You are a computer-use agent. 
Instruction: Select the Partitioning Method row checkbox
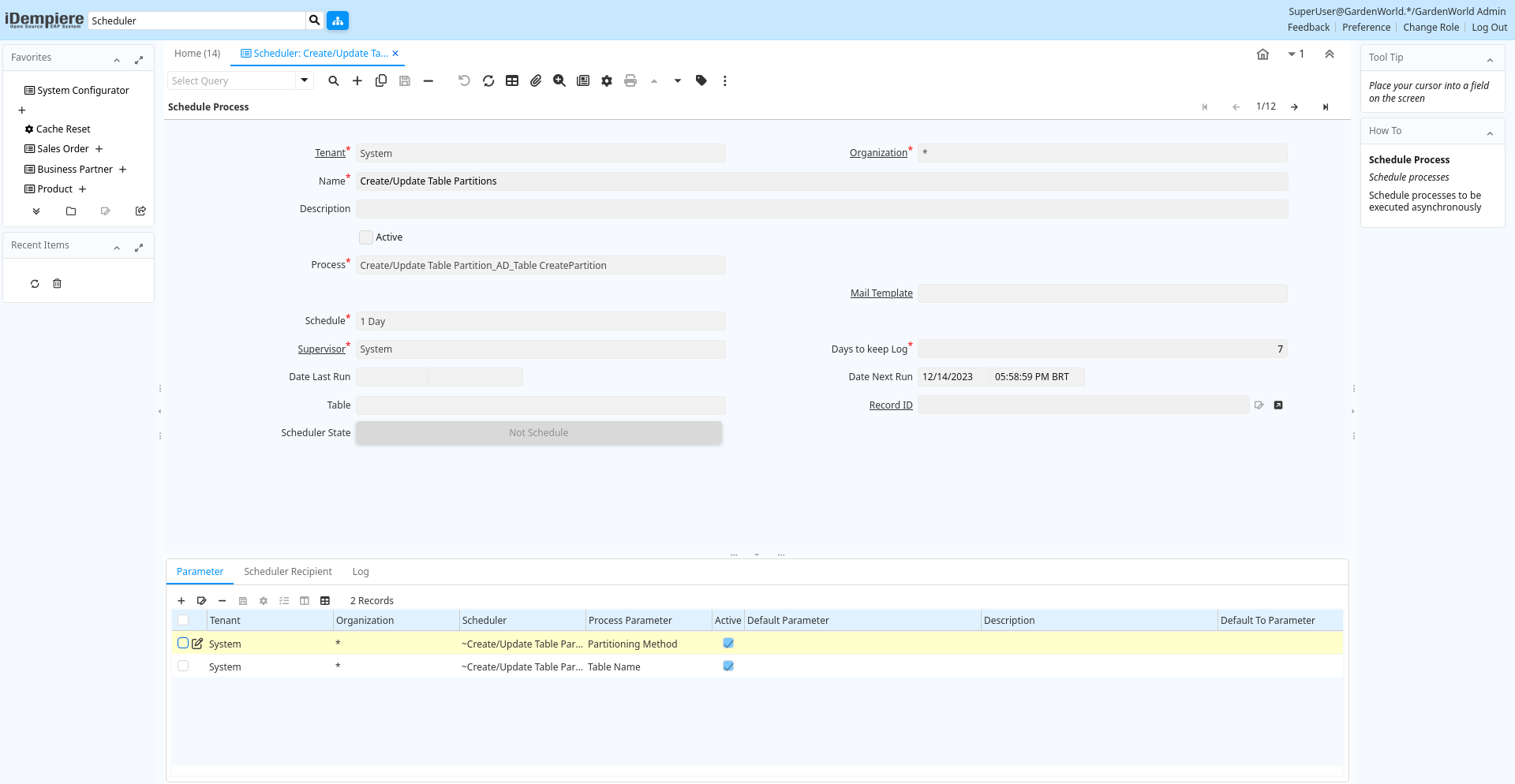pos(183,644)
